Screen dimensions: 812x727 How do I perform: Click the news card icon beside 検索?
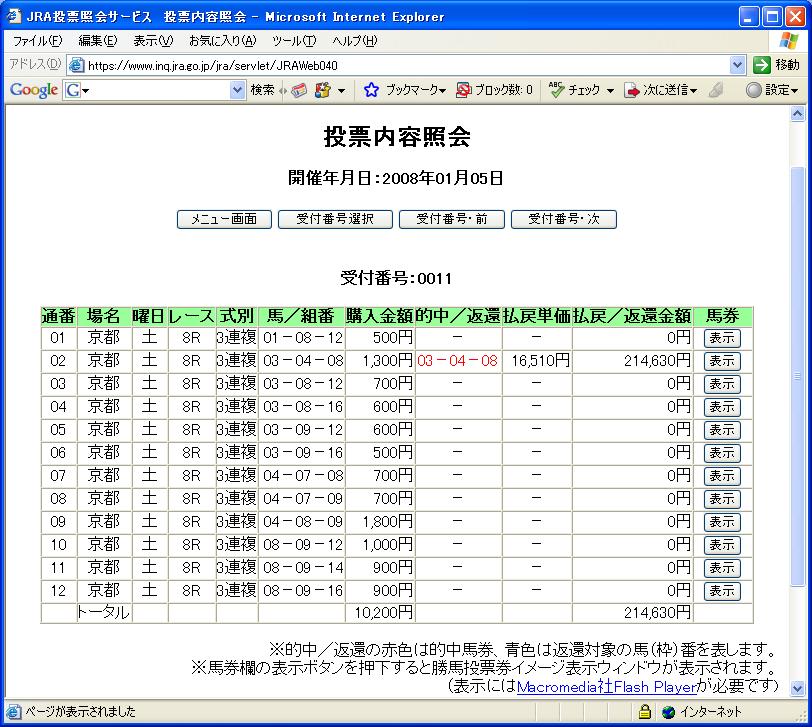point(299,90)
